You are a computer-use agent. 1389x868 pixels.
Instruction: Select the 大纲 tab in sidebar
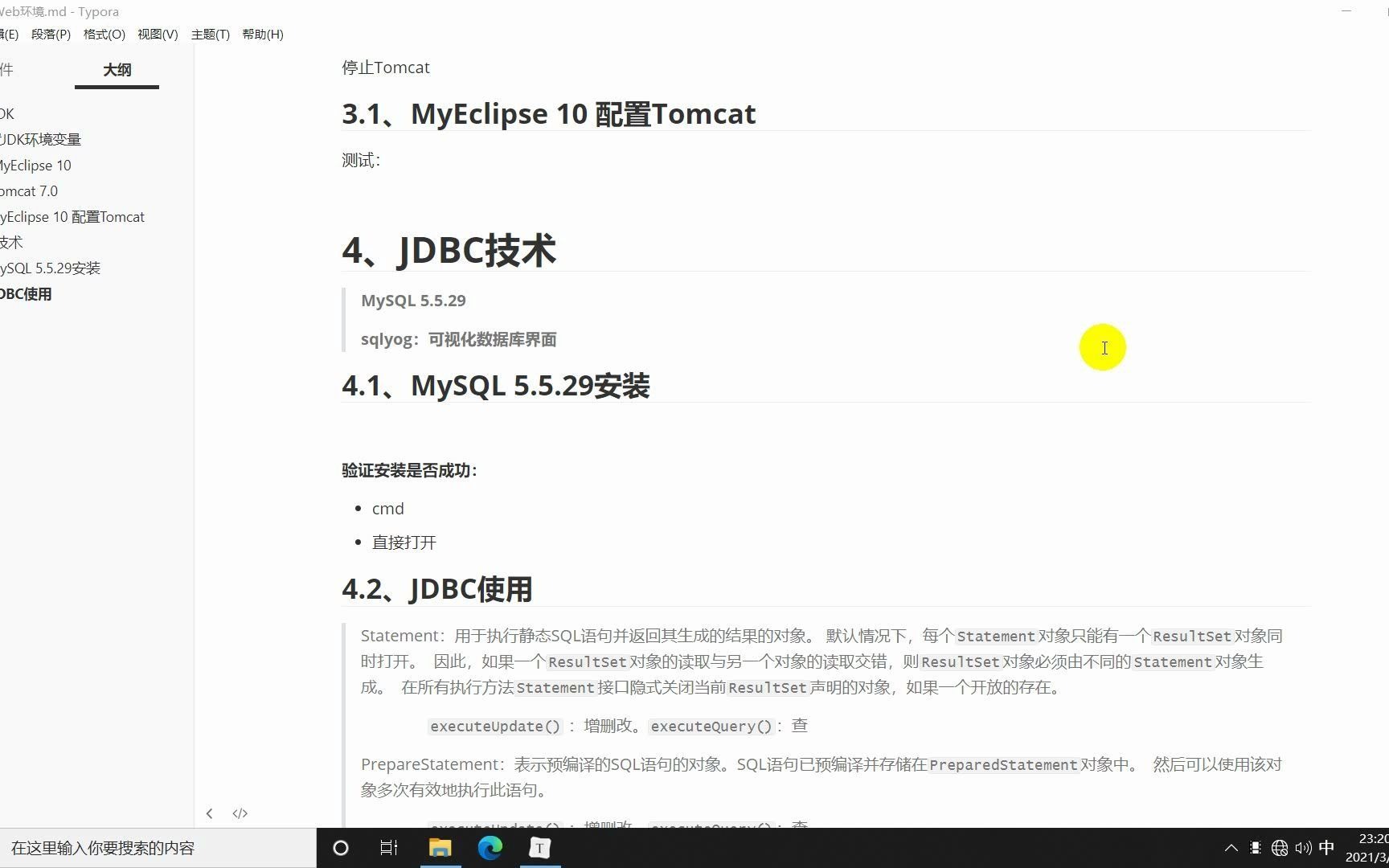(116, 71)
